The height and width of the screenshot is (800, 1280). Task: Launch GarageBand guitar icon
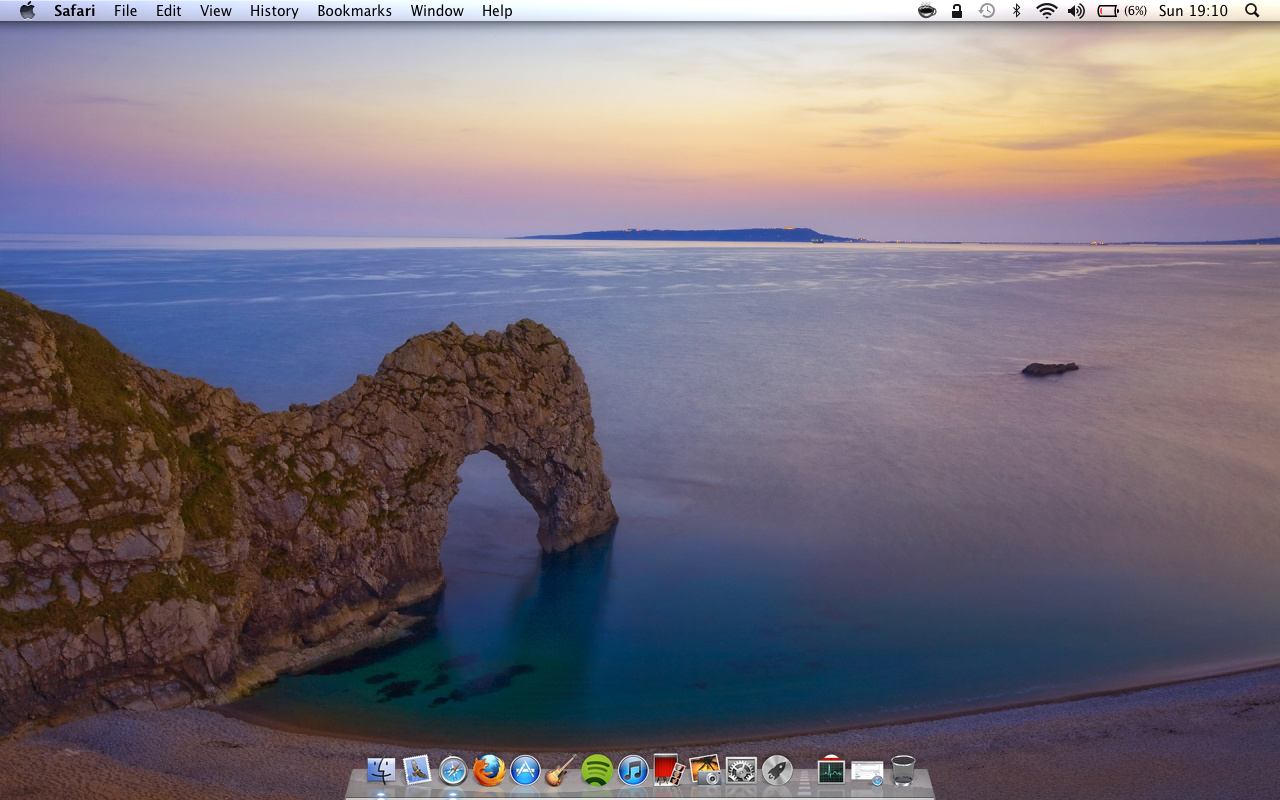point(561,770)
